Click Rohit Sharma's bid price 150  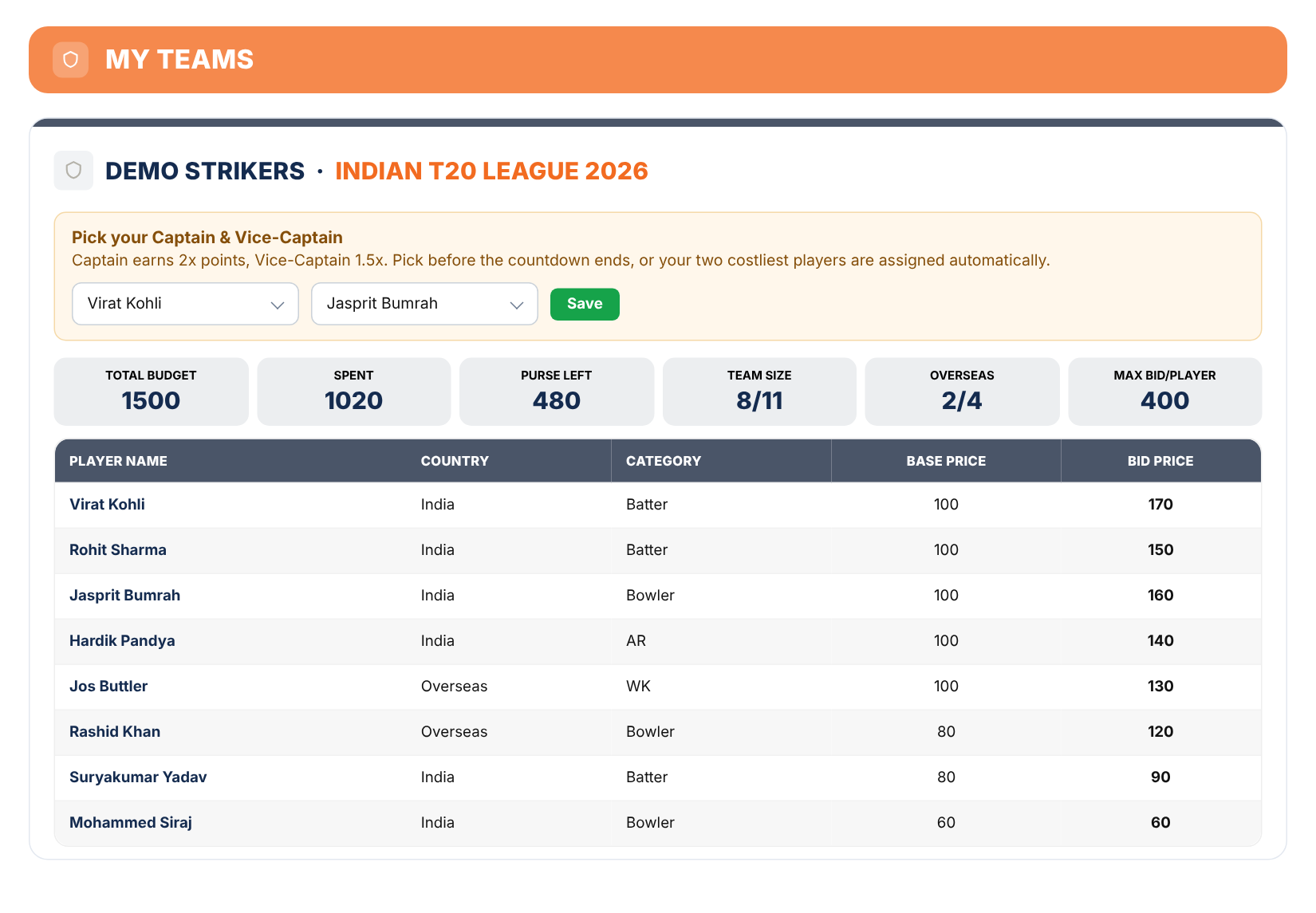click(1160, 549)
